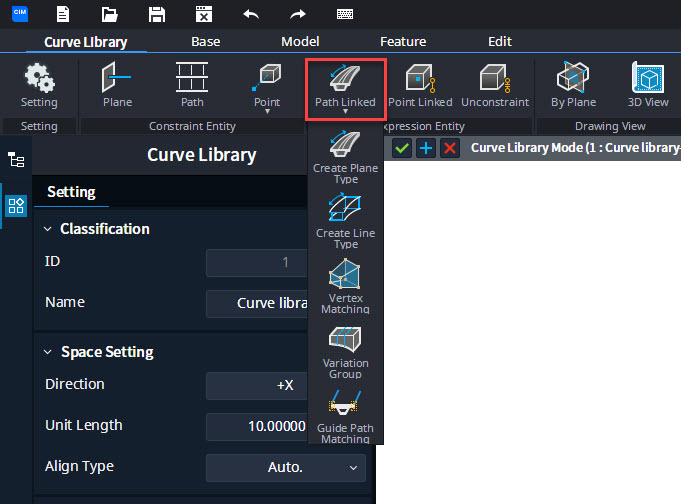This screenshot has height=504, width=681.
Task: Open the tree view sidebar icon
Action: [16, 160]
